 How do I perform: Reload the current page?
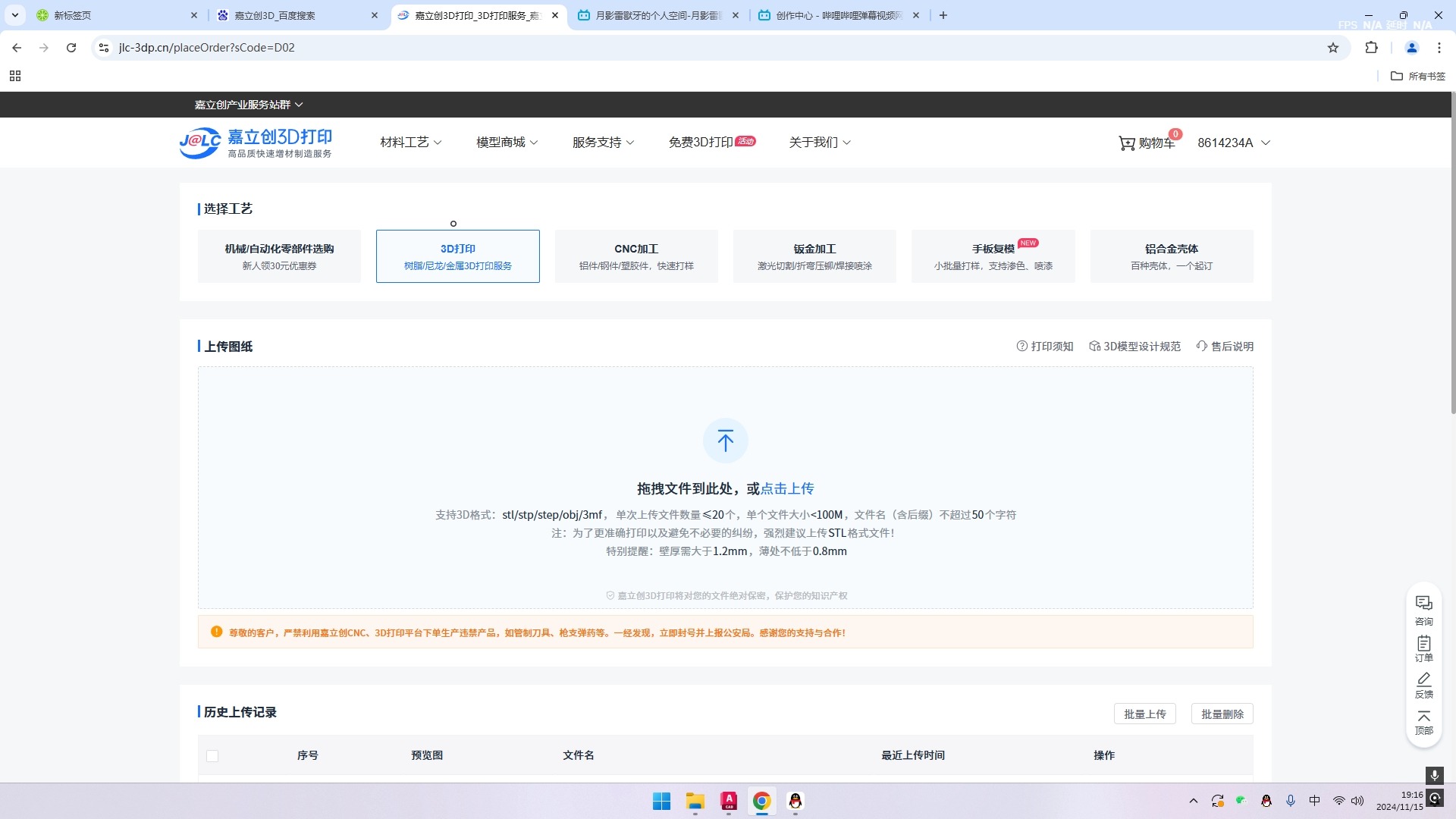(x=71, y=48)
